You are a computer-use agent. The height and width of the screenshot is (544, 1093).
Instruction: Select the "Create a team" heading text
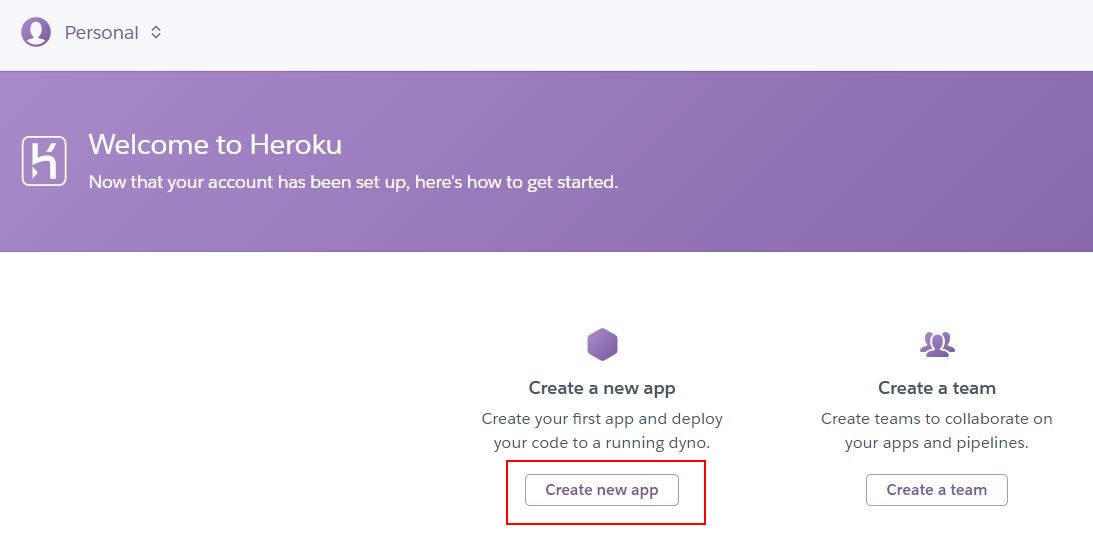pyautogui.click(x=937, y=388)
